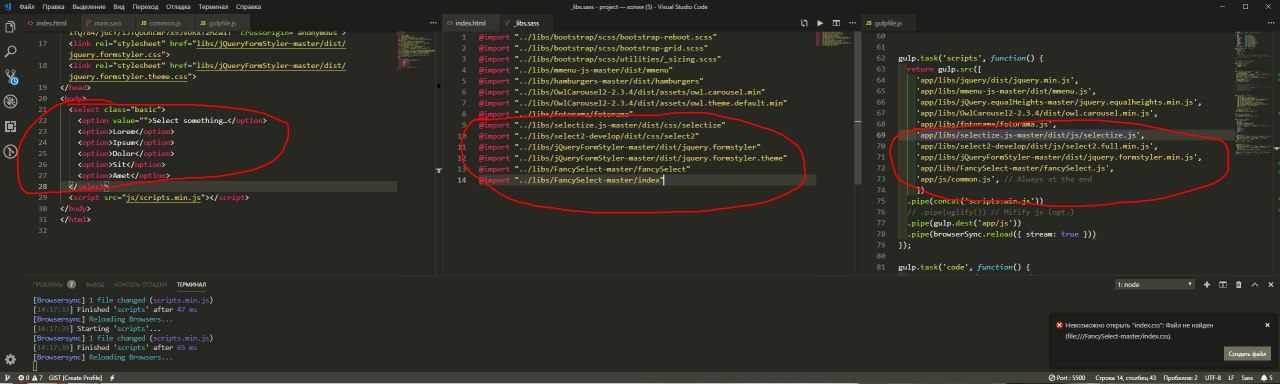Open the Search view in activity bar

(x=10, y=50)
